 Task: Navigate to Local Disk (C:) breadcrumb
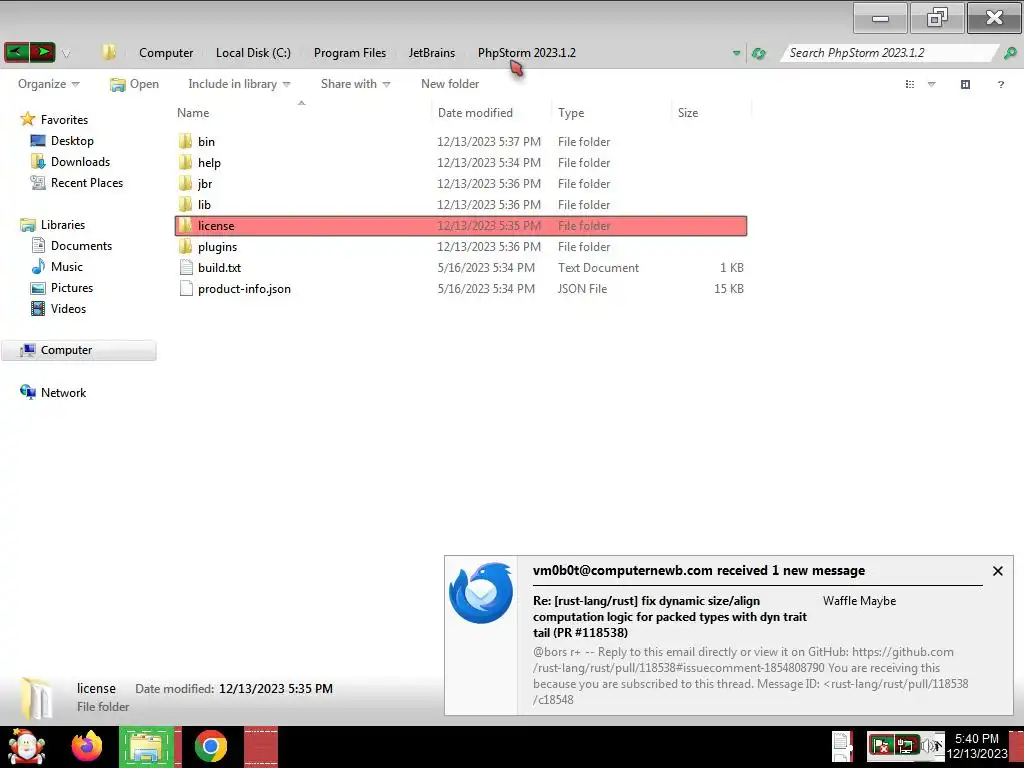(x=253, y=53)
